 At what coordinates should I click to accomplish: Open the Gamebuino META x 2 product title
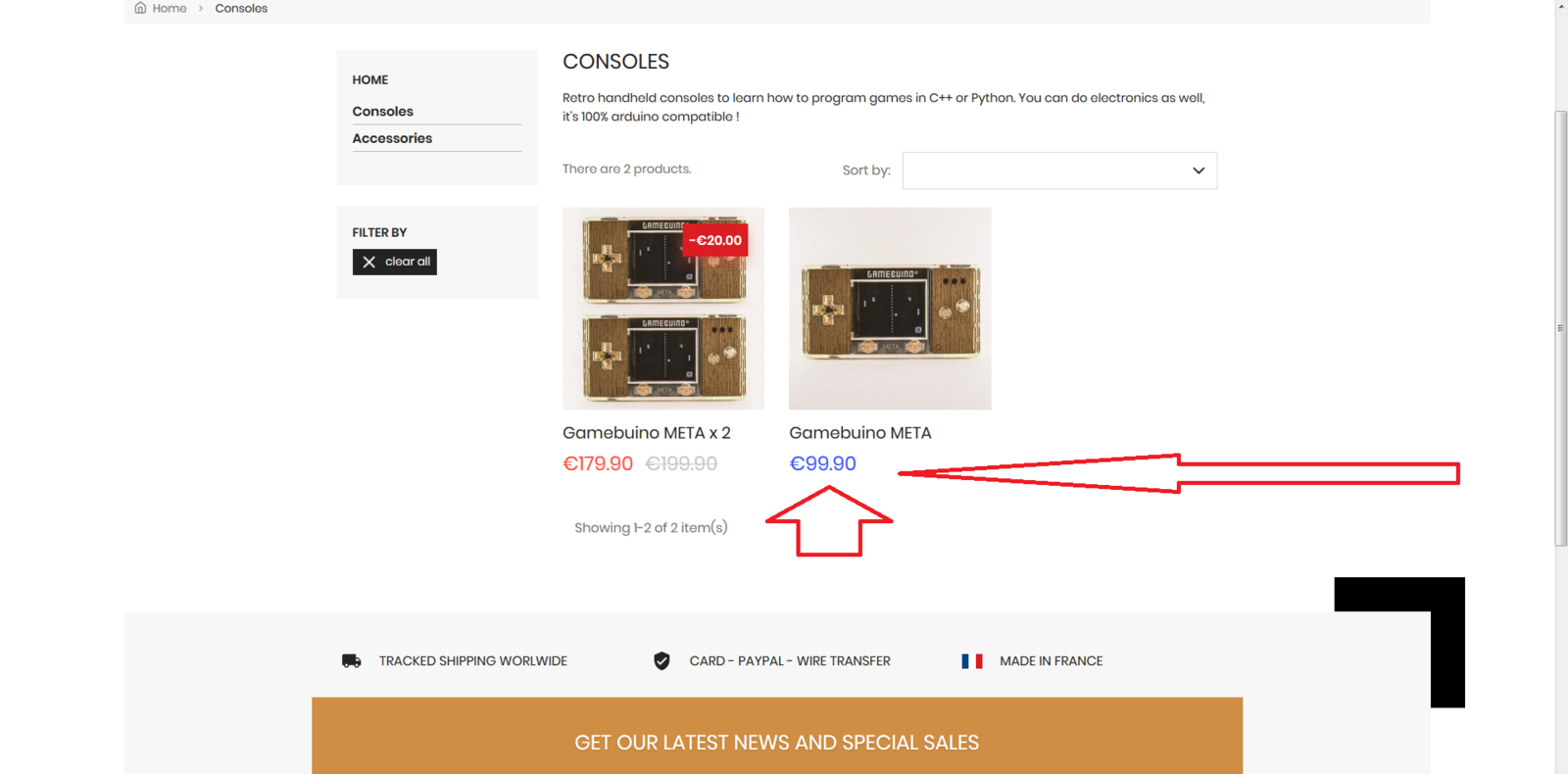pyautogui.click(x=647, y=433)
